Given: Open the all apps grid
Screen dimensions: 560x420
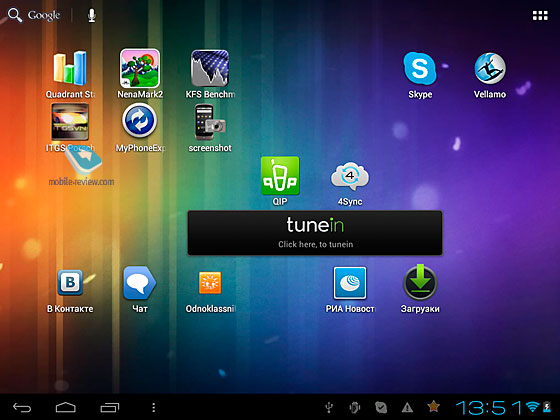Looking at the screenshot, I should click(540, 15).
